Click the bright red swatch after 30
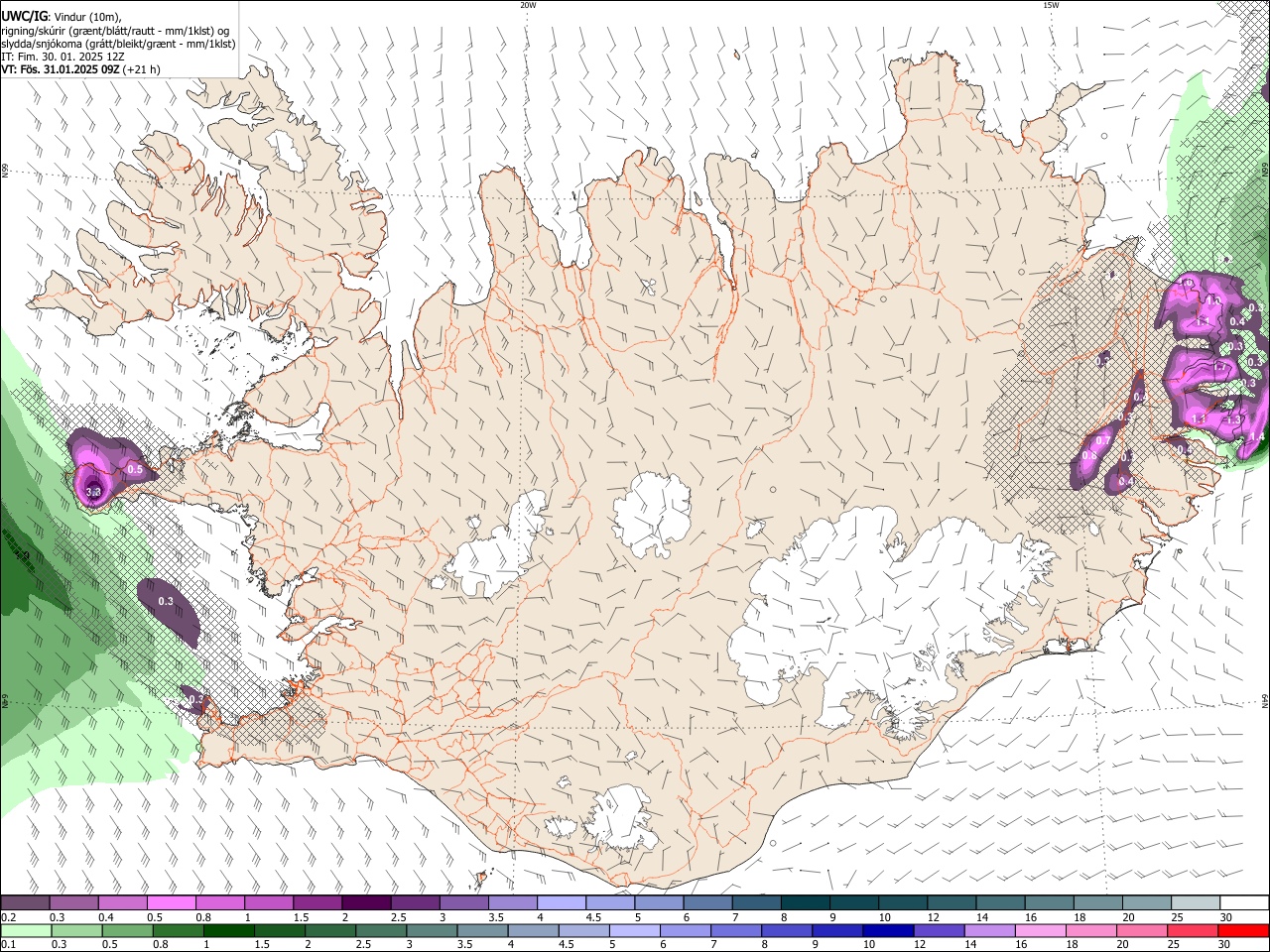The height and width of the screenshot is (952, 1270). (x=1244, y=930)
